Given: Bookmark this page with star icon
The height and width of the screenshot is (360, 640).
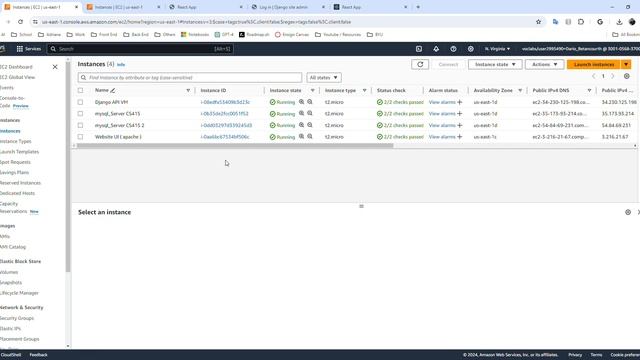Looking at the screenshot, I should click(538, 22).
